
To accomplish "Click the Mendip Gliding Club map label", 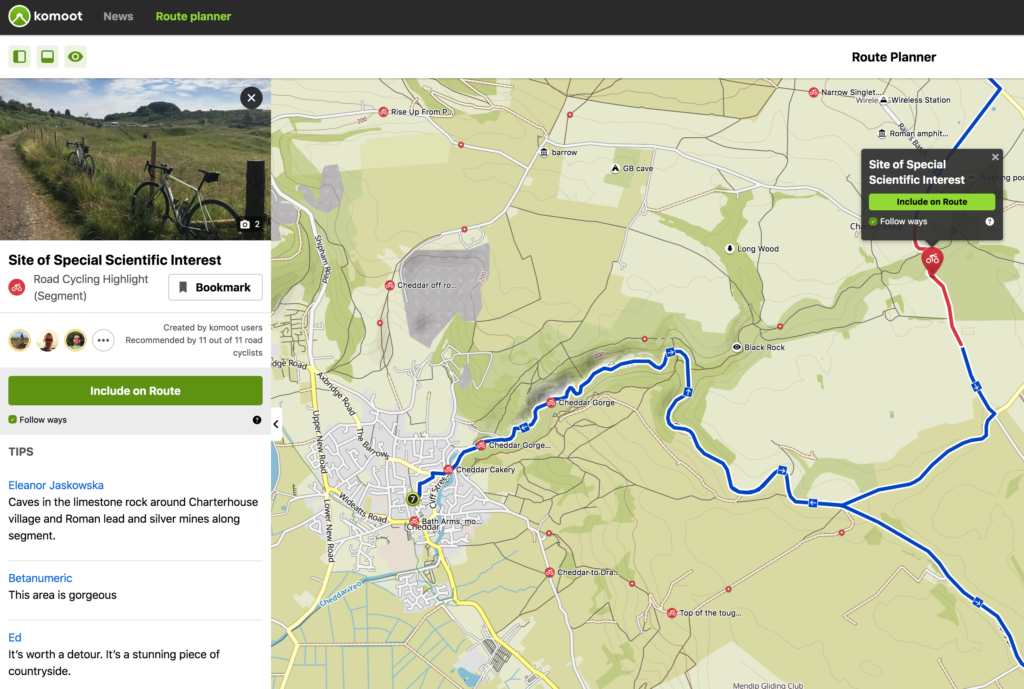I will (768, 685).
